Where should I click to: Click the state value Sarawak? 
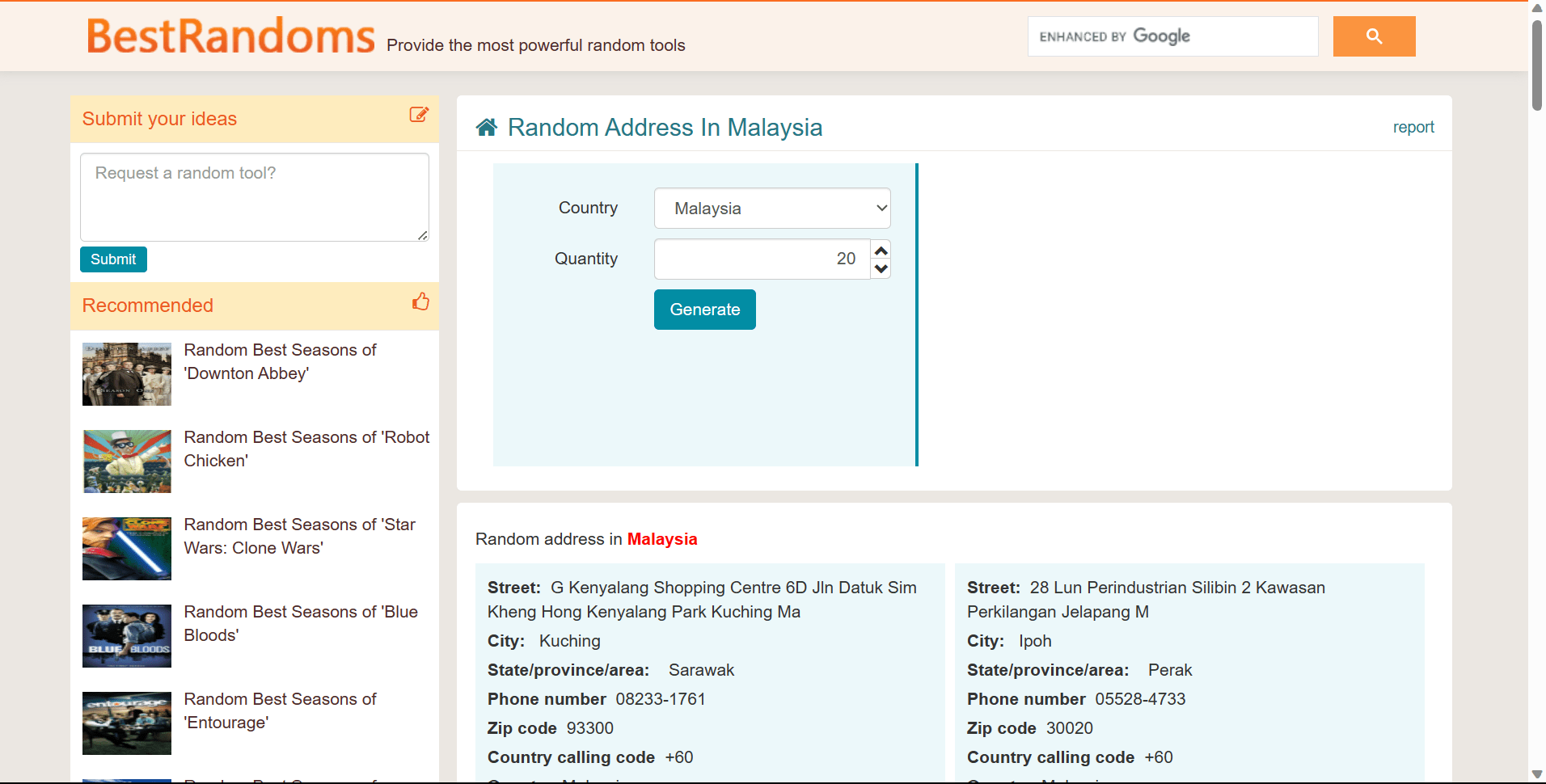click(701, 670)
